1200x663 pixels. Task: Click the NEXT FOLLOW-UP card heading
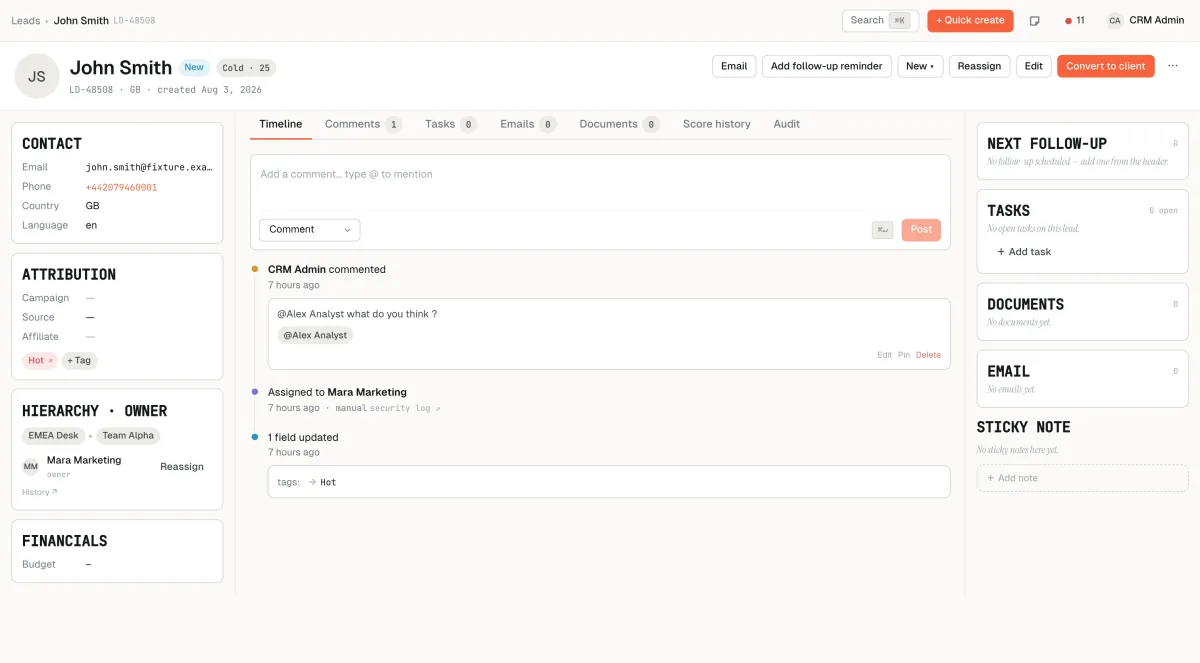point(1047,144)
